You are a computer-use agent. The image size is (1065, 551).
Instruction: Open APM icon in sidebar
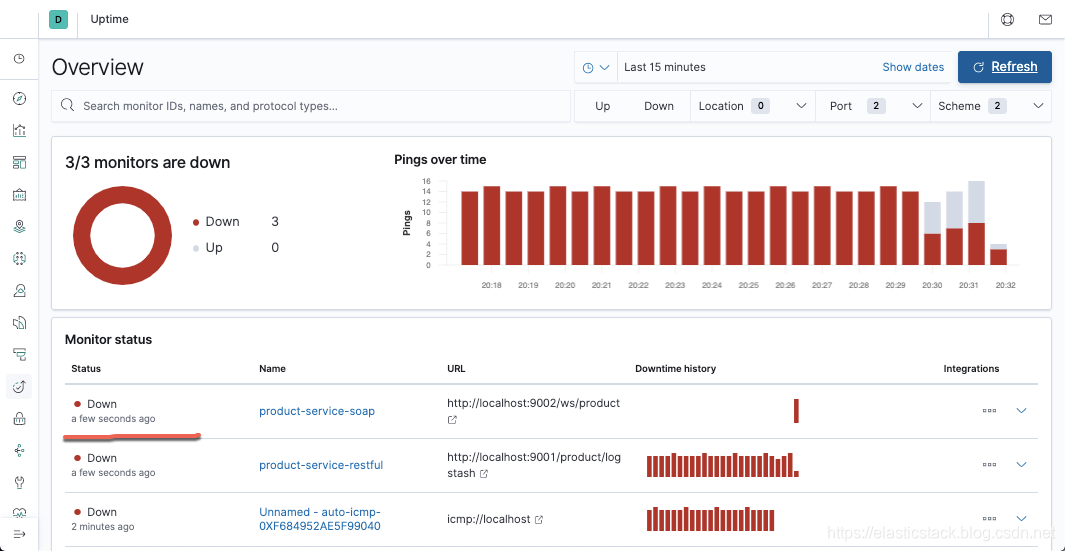click(19, 354)
